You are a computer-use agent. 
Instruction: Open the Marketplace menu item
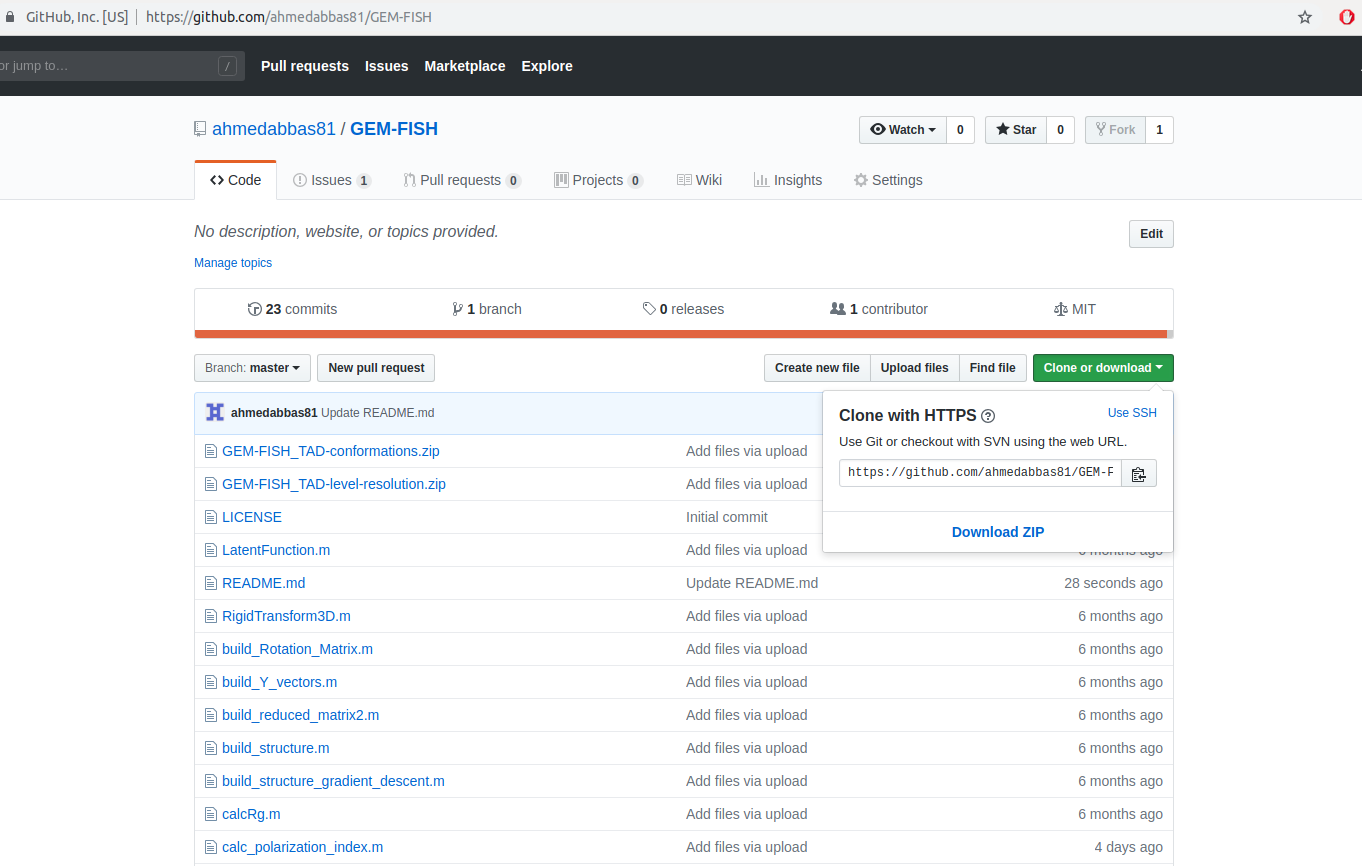pos(464,66)
